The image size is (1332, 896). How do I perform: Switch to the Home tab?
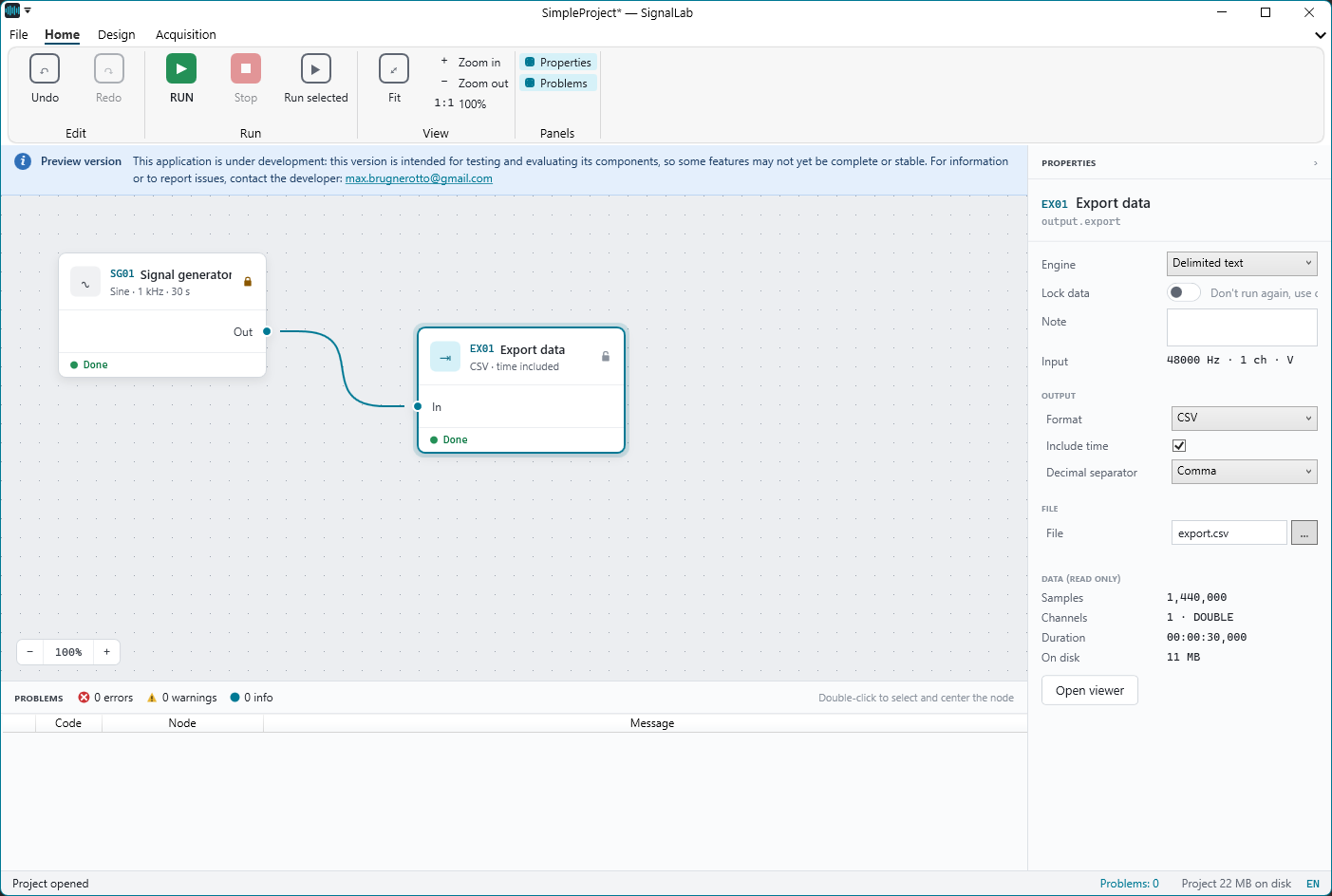tap(63, 35)
